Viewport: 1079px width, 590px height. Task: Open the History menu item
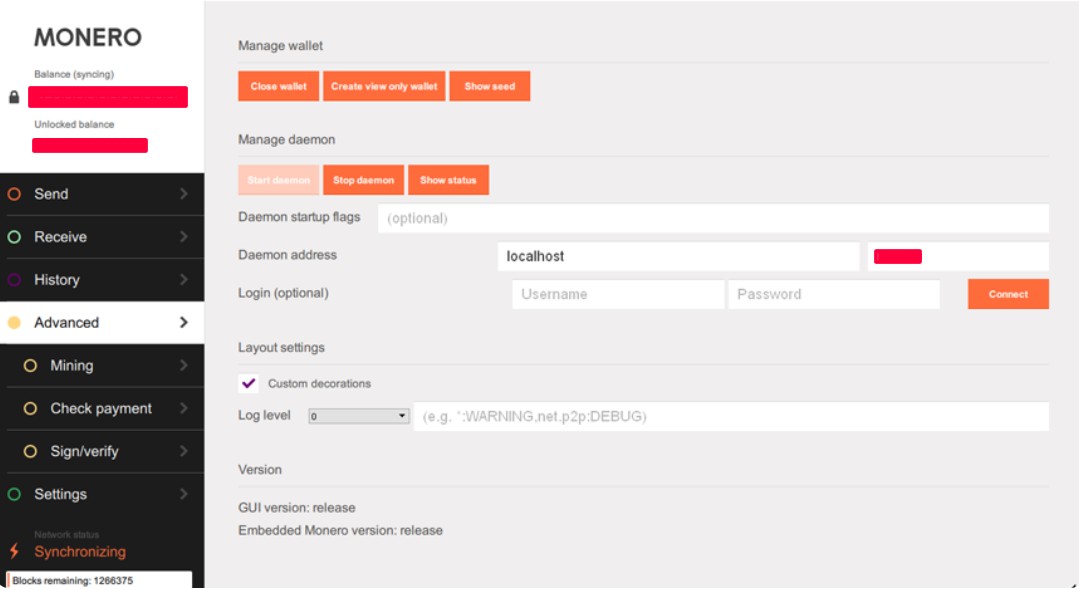102,280
